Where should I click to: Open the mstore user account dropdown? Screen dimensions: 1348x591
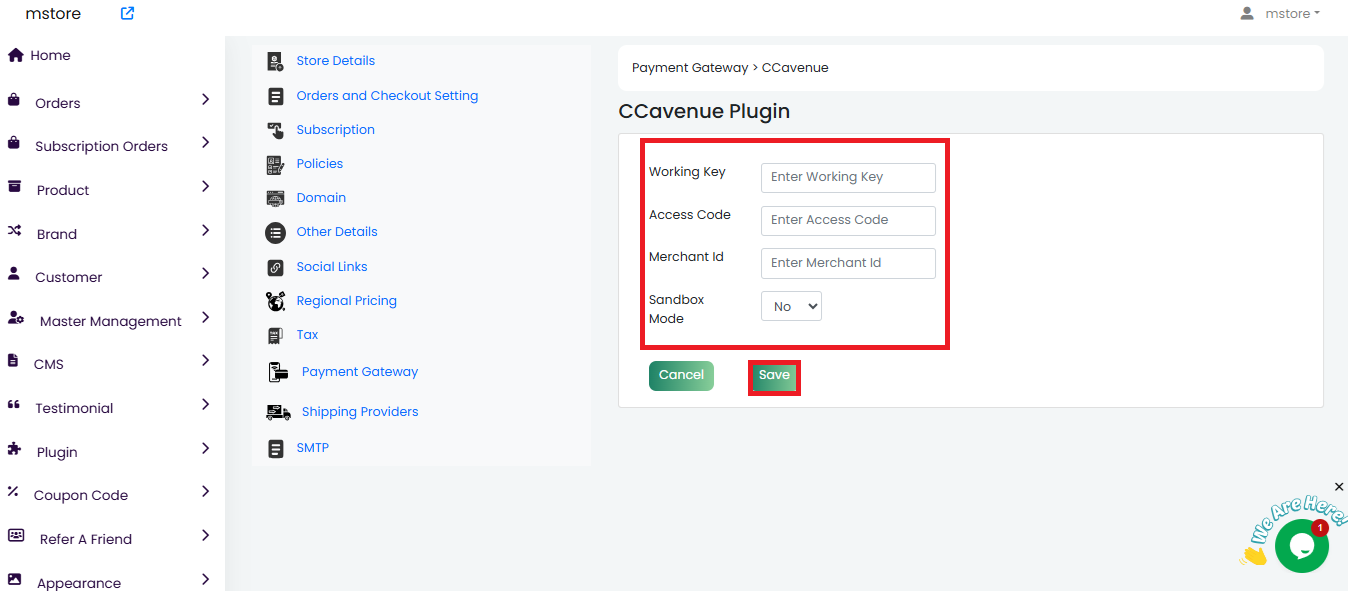click(x=1280, y=14)
